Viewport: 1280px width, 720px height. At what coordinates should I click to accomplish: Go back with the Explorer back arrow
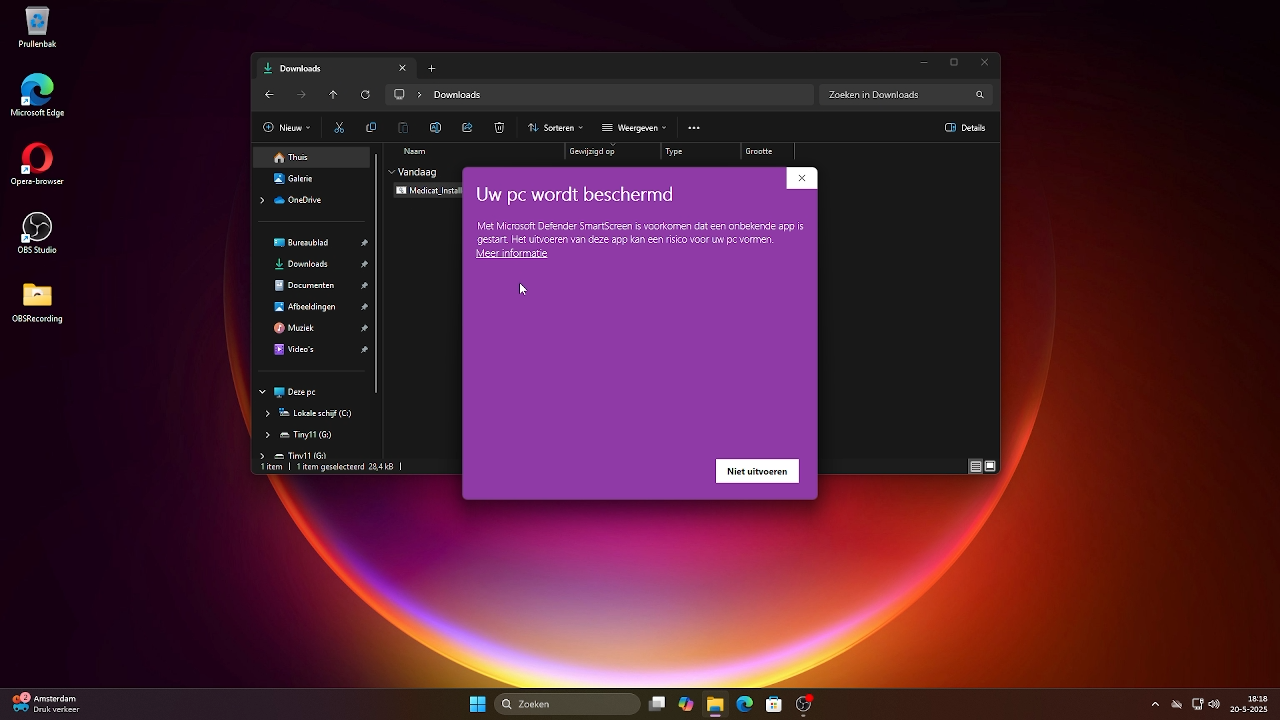tap(269, 95)
